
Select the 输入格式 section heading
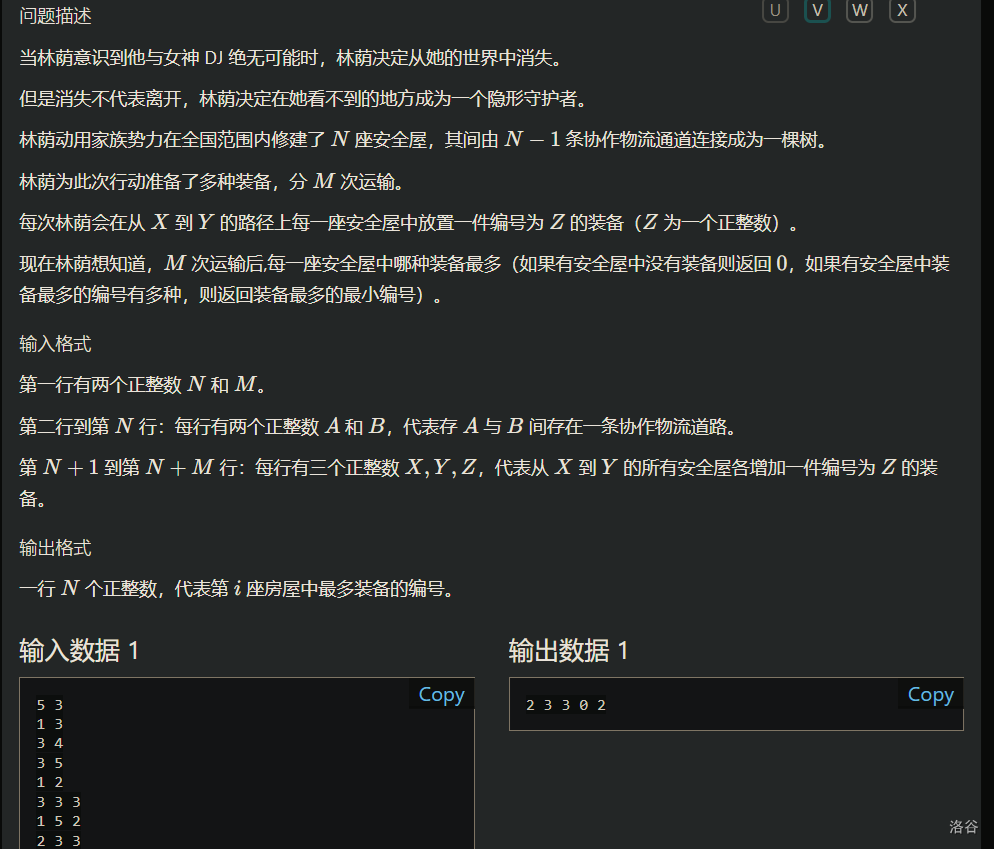tap(56, 344)
